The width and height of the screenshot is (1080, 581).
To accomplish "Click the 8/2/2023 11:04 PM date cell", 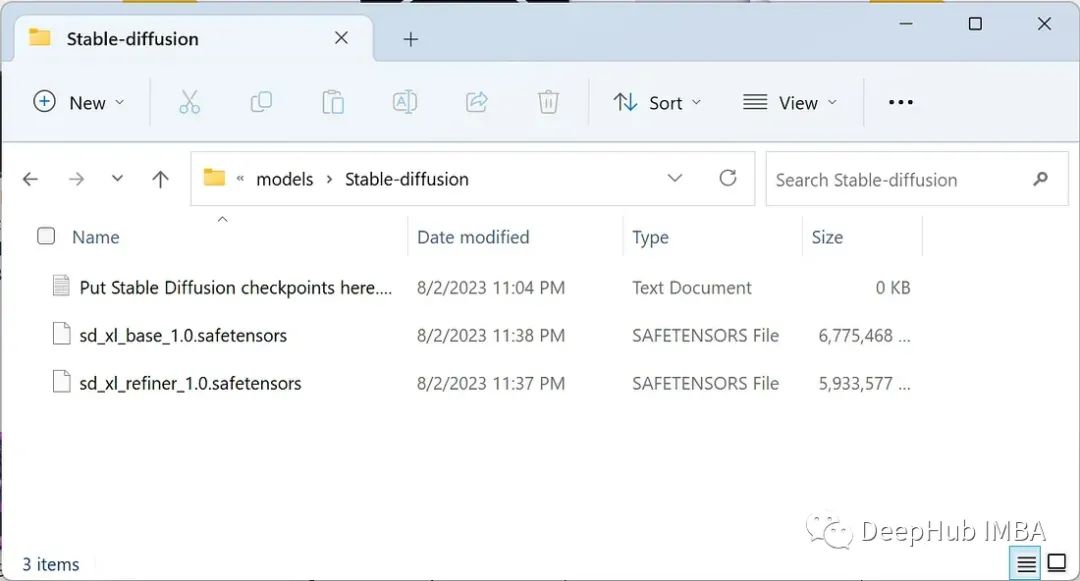I will (490, 287).
